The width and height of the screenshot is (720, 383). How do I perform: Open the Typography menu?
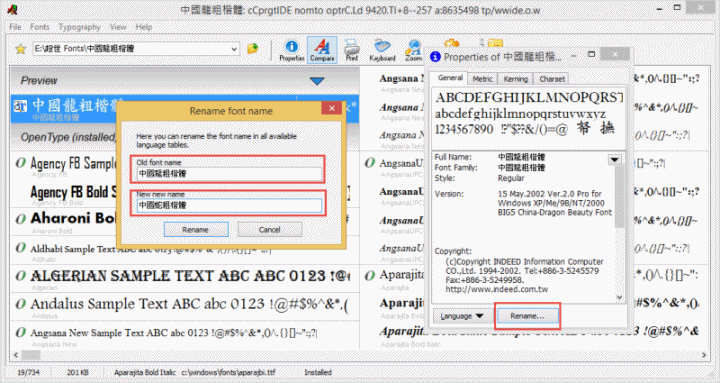pos(79,27)
